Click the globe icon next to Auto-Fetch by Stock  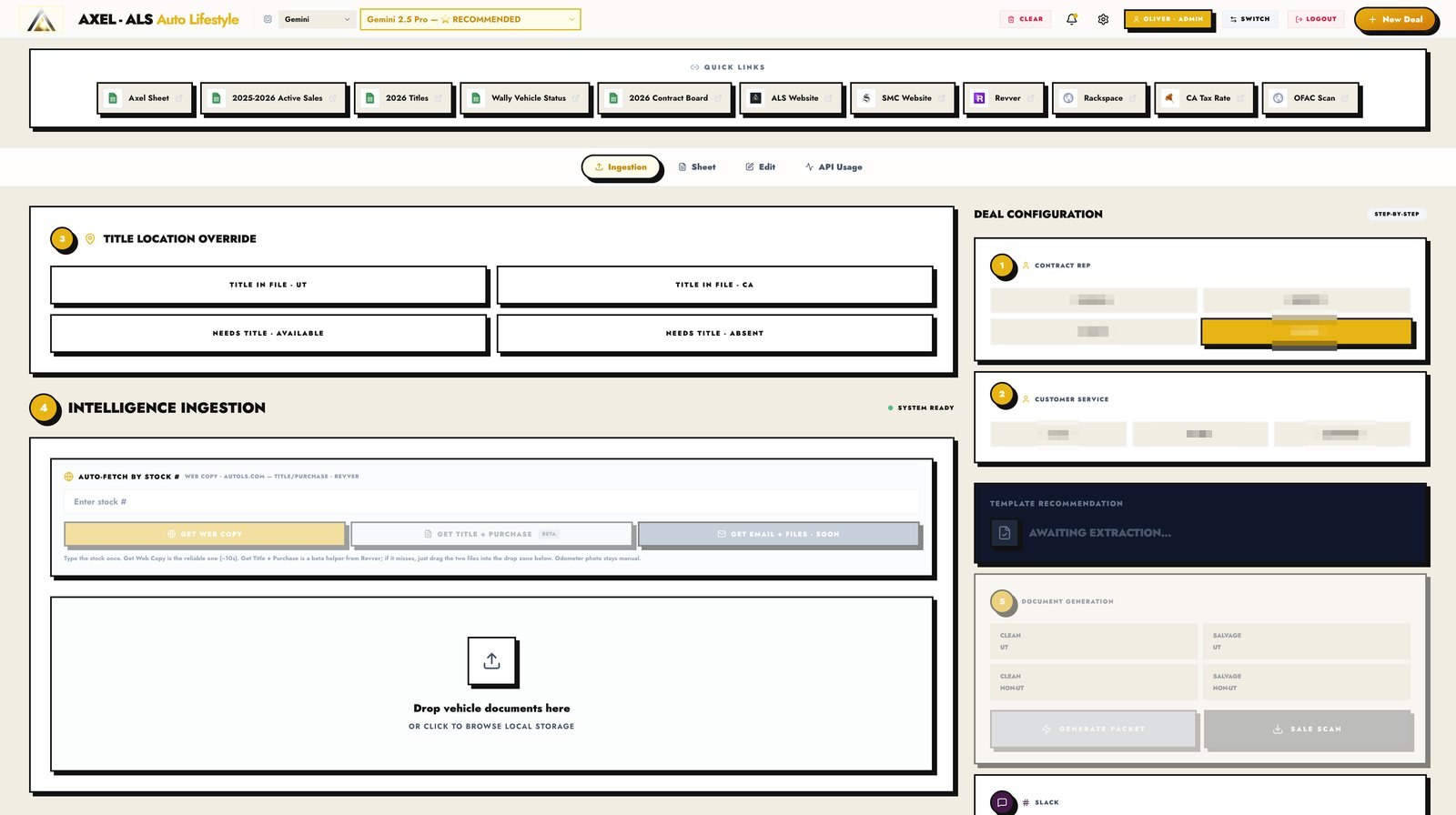68,477
